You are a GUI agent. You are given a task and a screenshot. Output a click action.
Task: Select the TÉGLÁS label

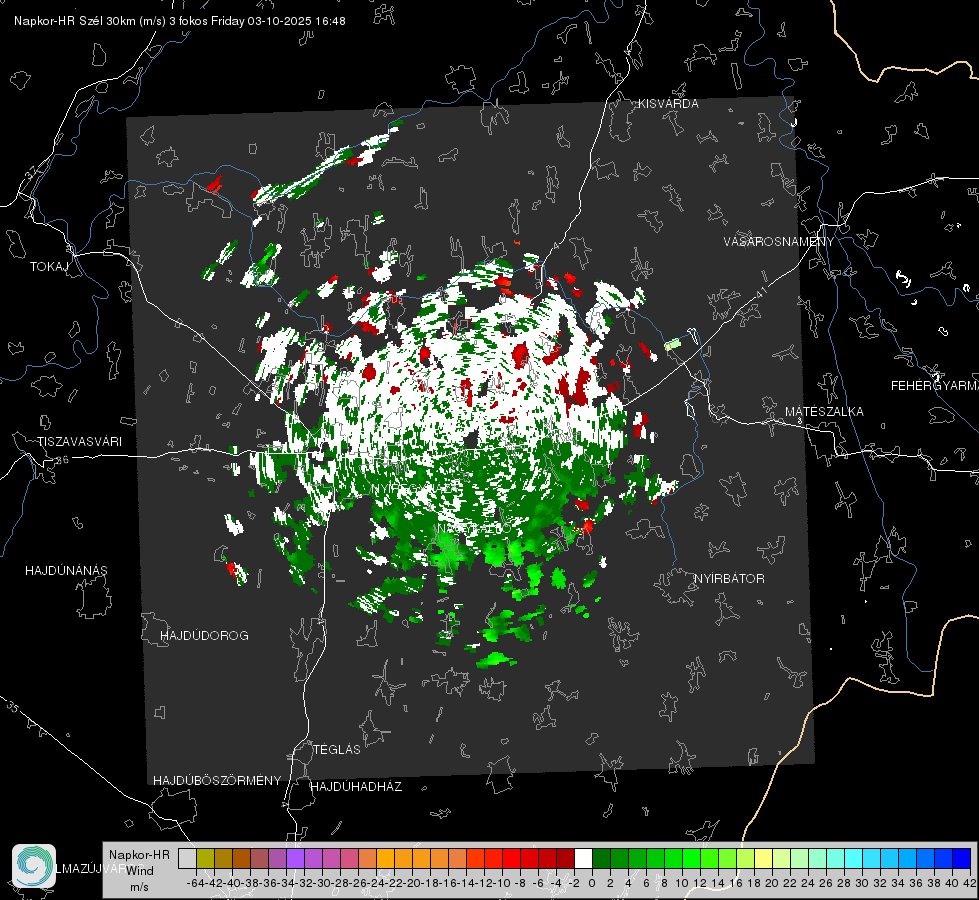337,749
